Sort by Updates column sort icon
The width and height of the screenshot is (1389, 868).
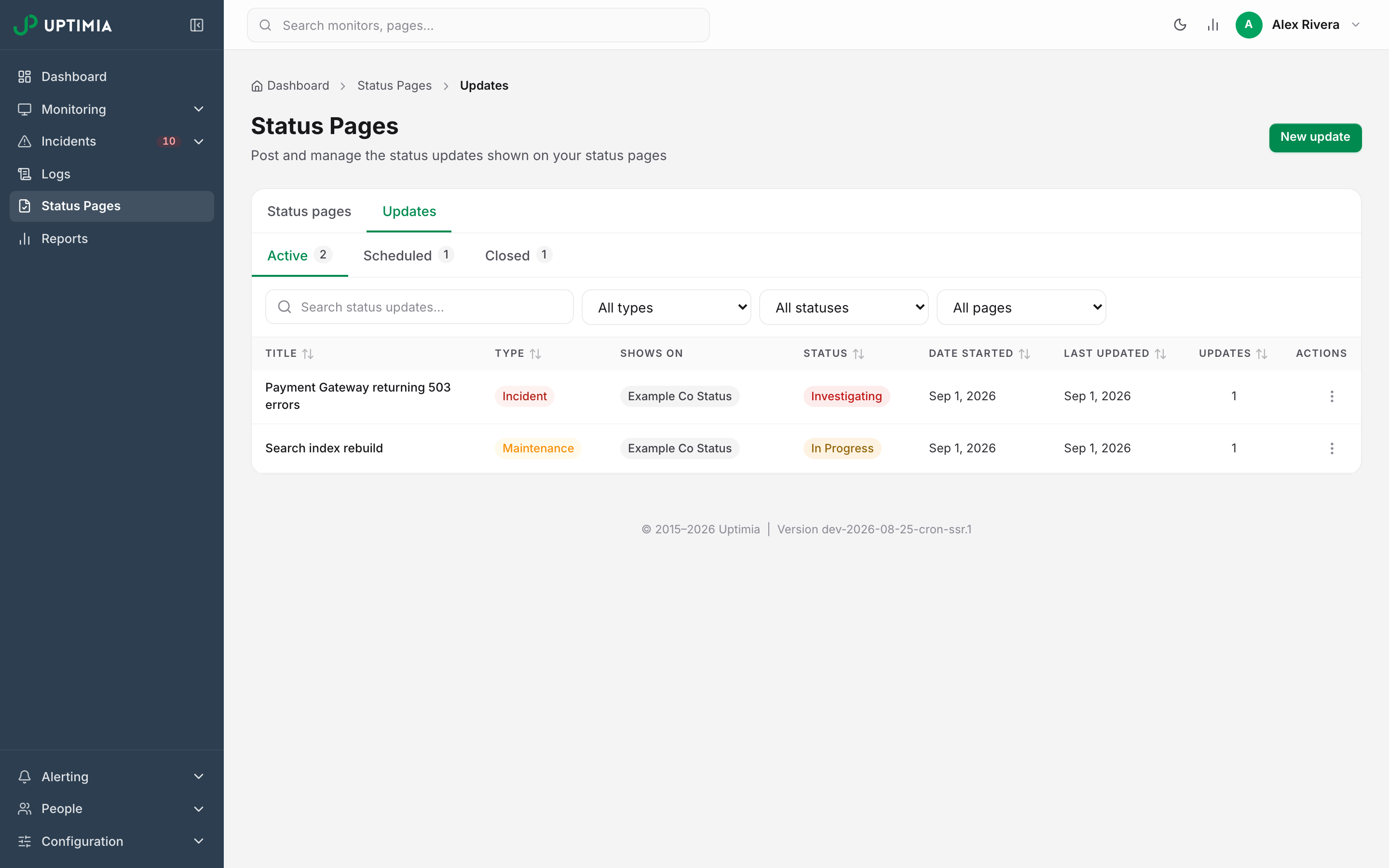coord(1262,354)
